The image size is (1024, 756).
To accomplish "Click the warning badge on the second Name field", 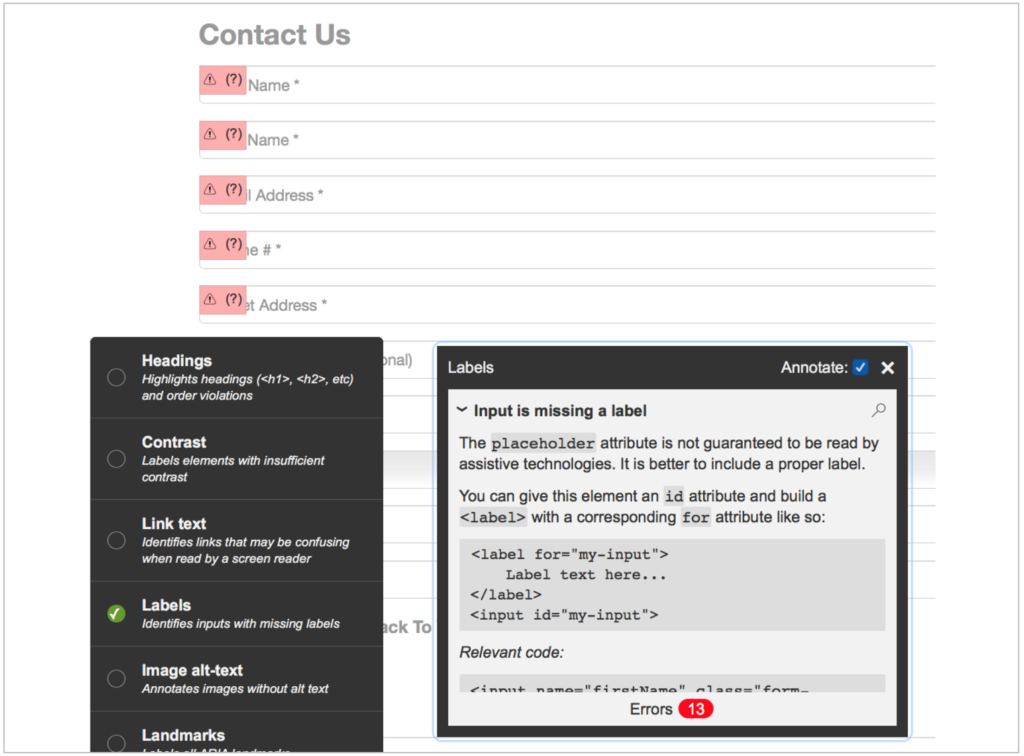I will point(223,135).
